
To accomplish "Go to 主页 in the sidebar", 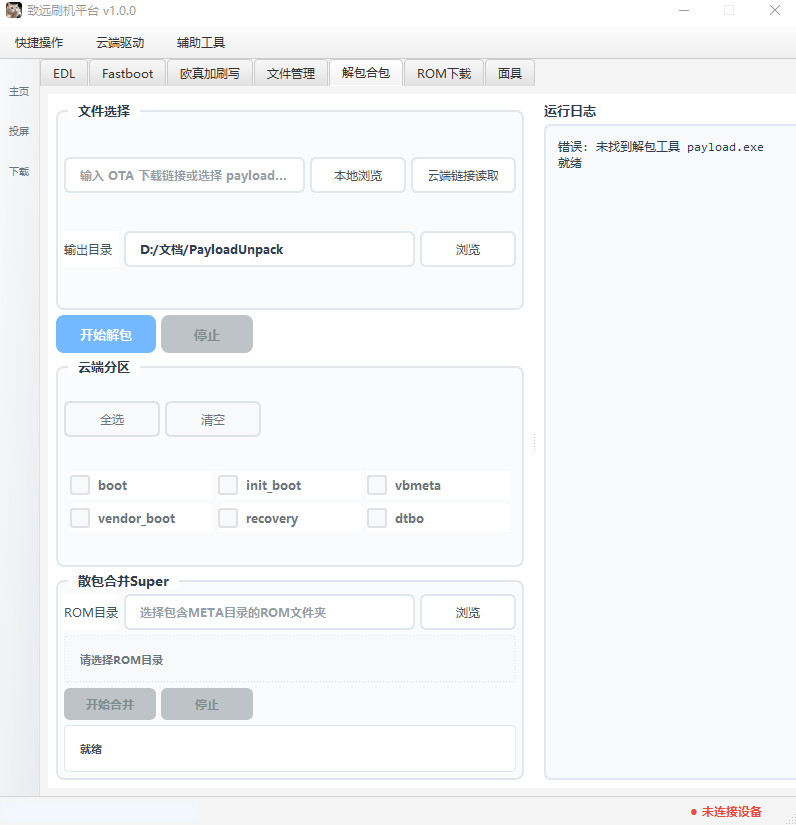I will tap(19, 92).
